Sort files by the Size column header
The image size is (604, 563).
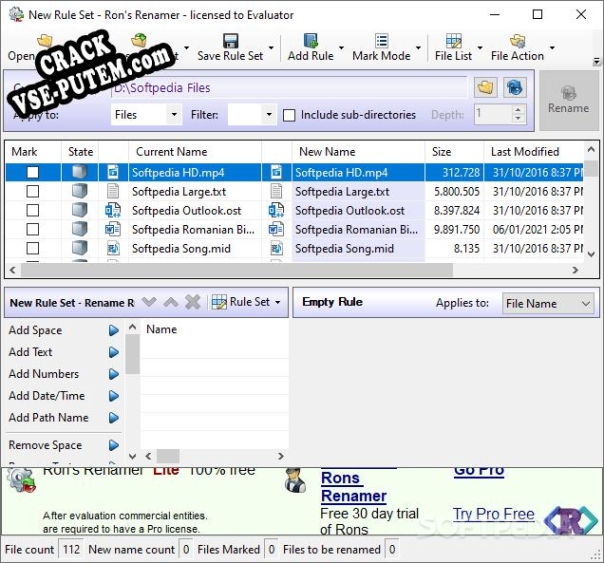click(x=441, y=152)
